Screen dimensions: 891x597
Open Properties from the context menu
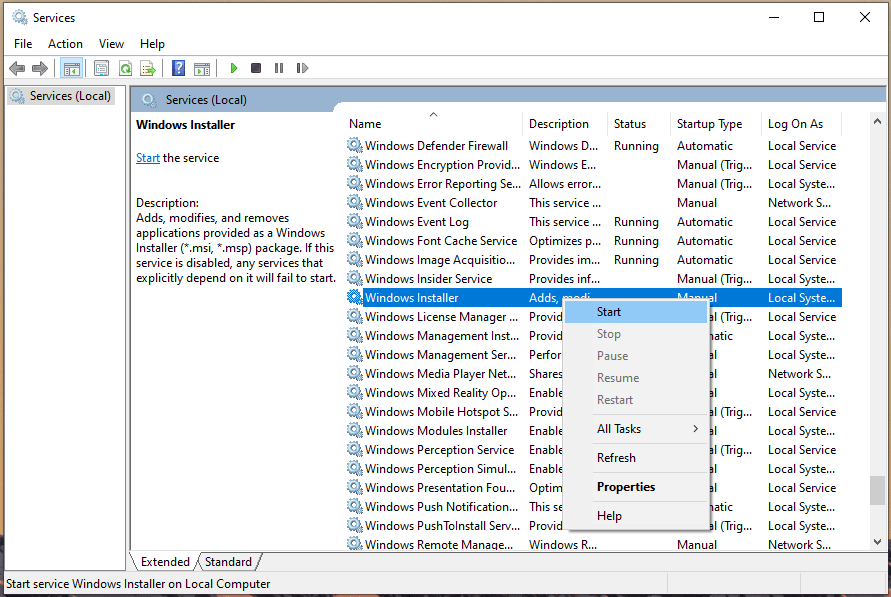pyautogui.click(x=626, y=487)
